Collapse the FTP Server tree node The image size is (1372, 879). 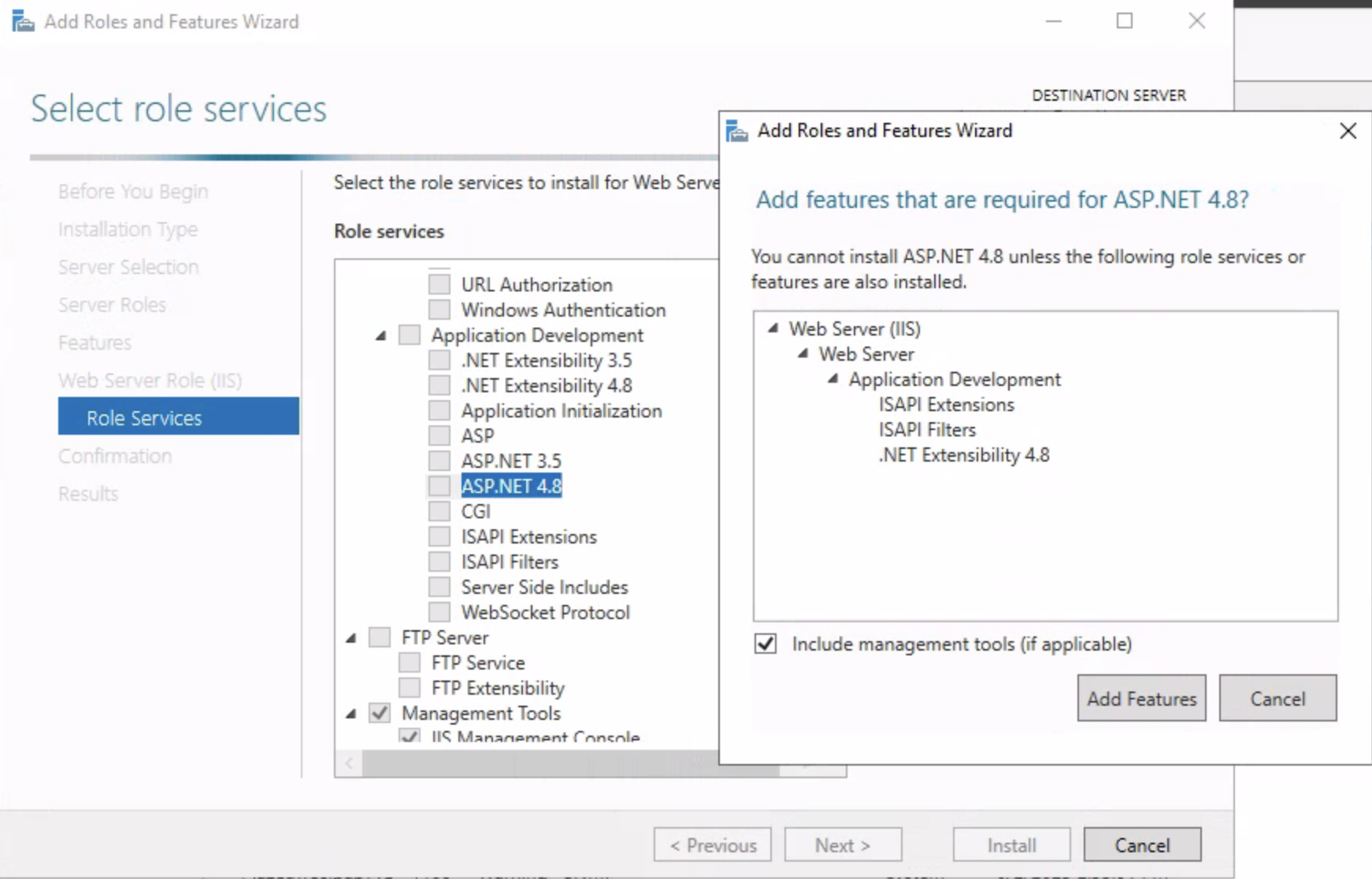click(x=351, y=638)
